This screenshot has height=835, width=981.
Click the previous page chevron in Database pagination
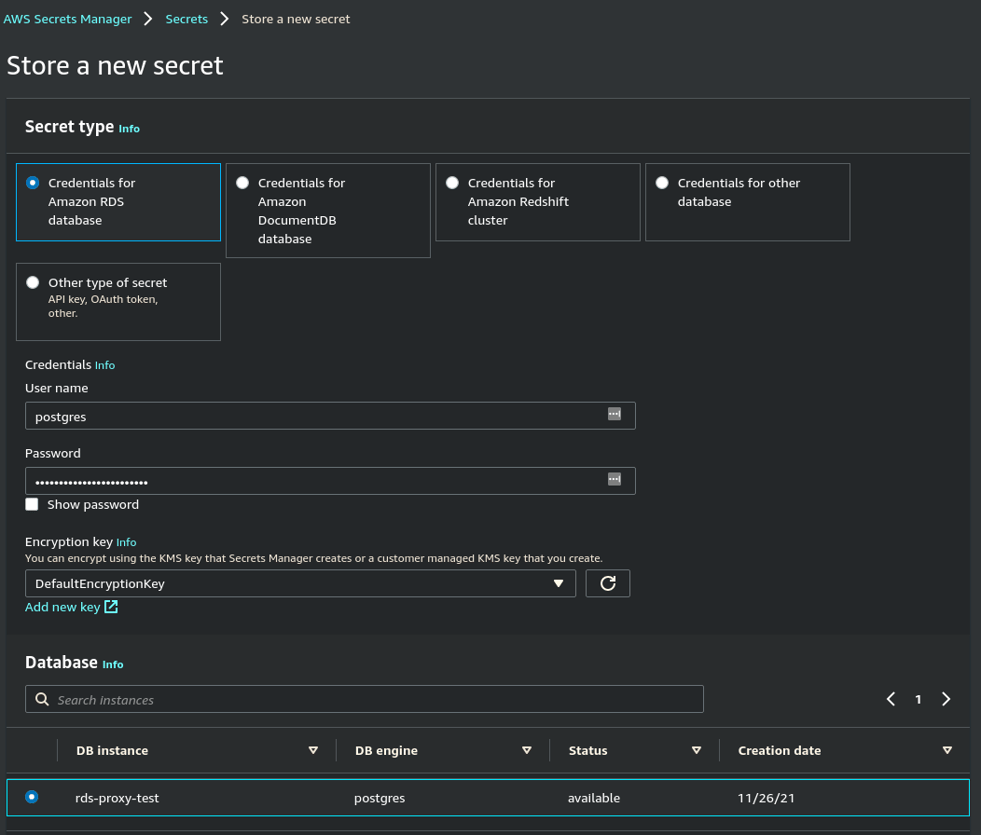point(890,699)
